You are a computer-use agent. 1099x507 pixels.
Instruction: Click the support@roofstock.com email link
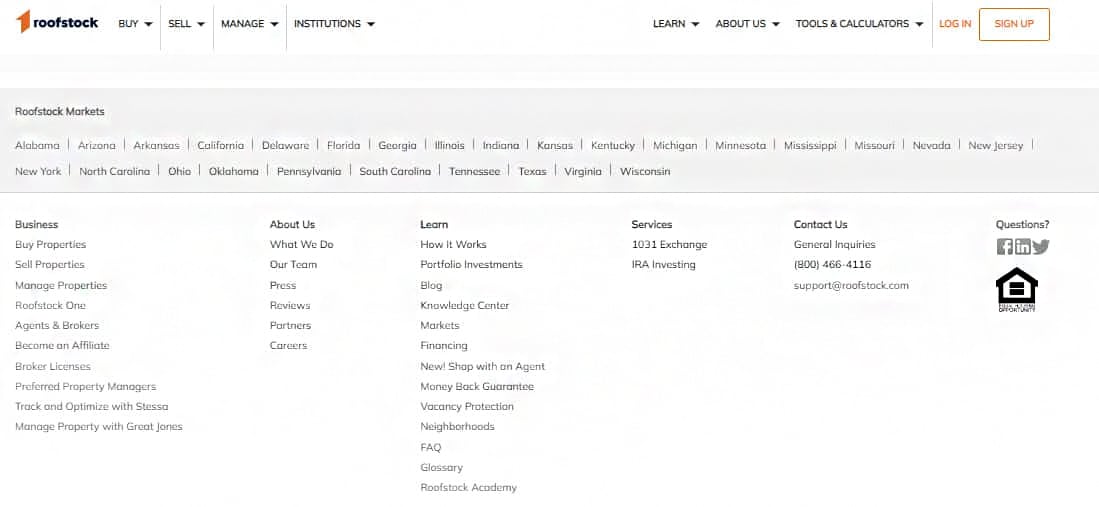click(851, 285)
